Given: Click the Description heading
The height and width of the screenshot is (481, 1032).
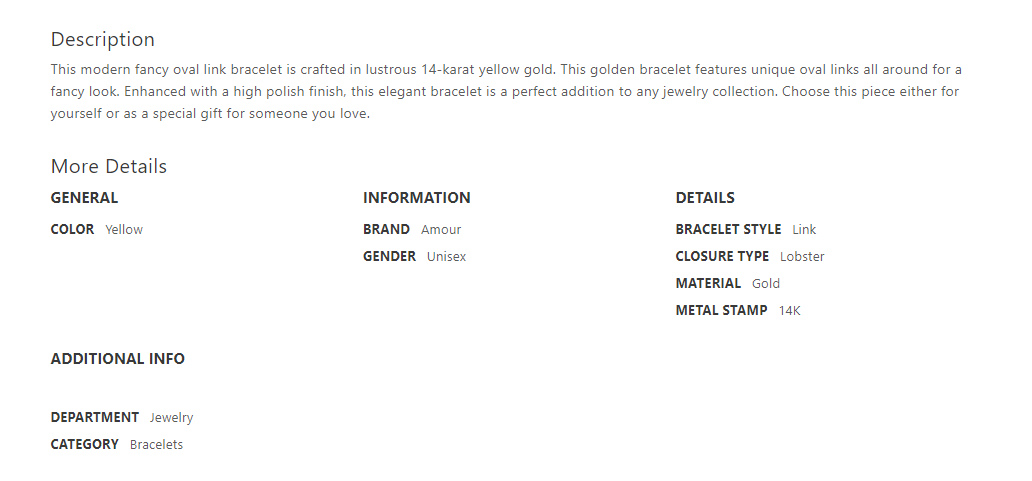Looking at the screenshot, I should (x=103, y=40).
